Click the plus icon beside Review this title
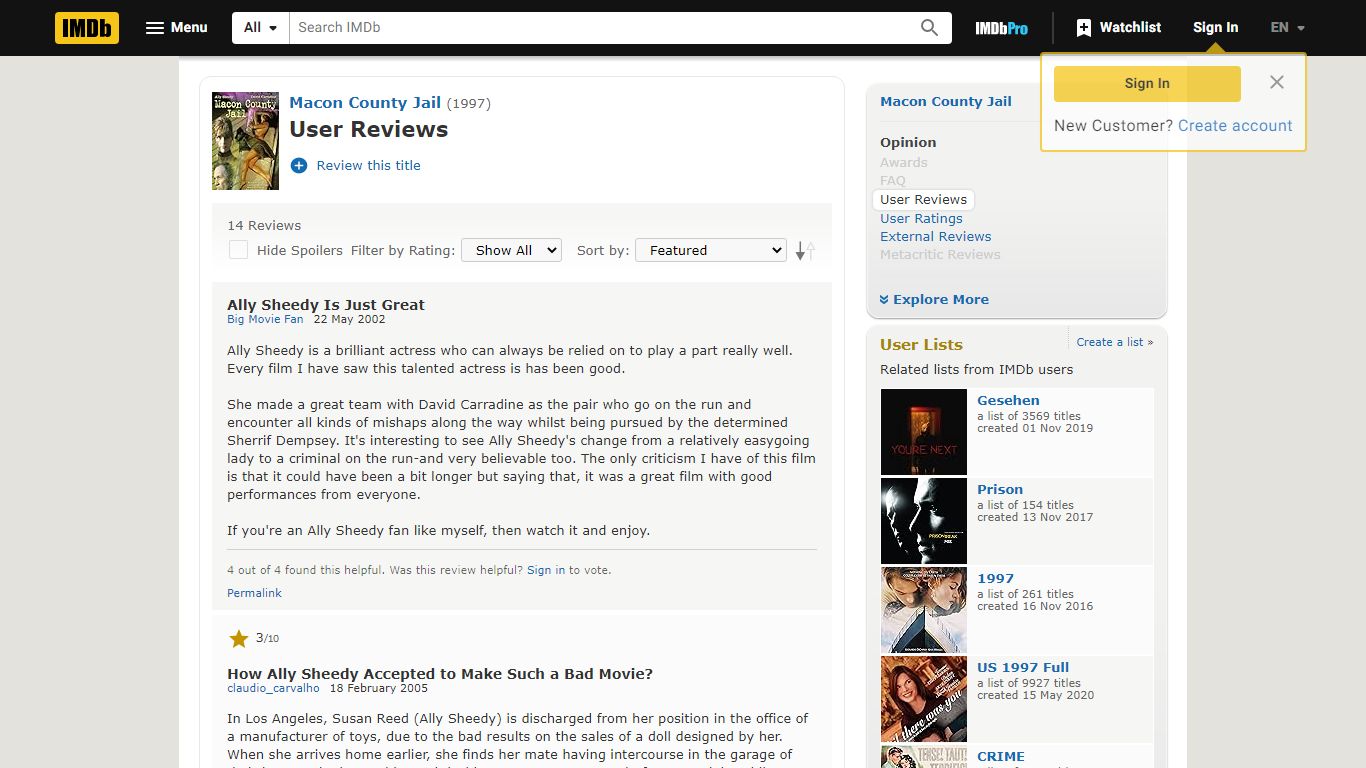This screenshot has width=1366, height=768. coord(298,166)
